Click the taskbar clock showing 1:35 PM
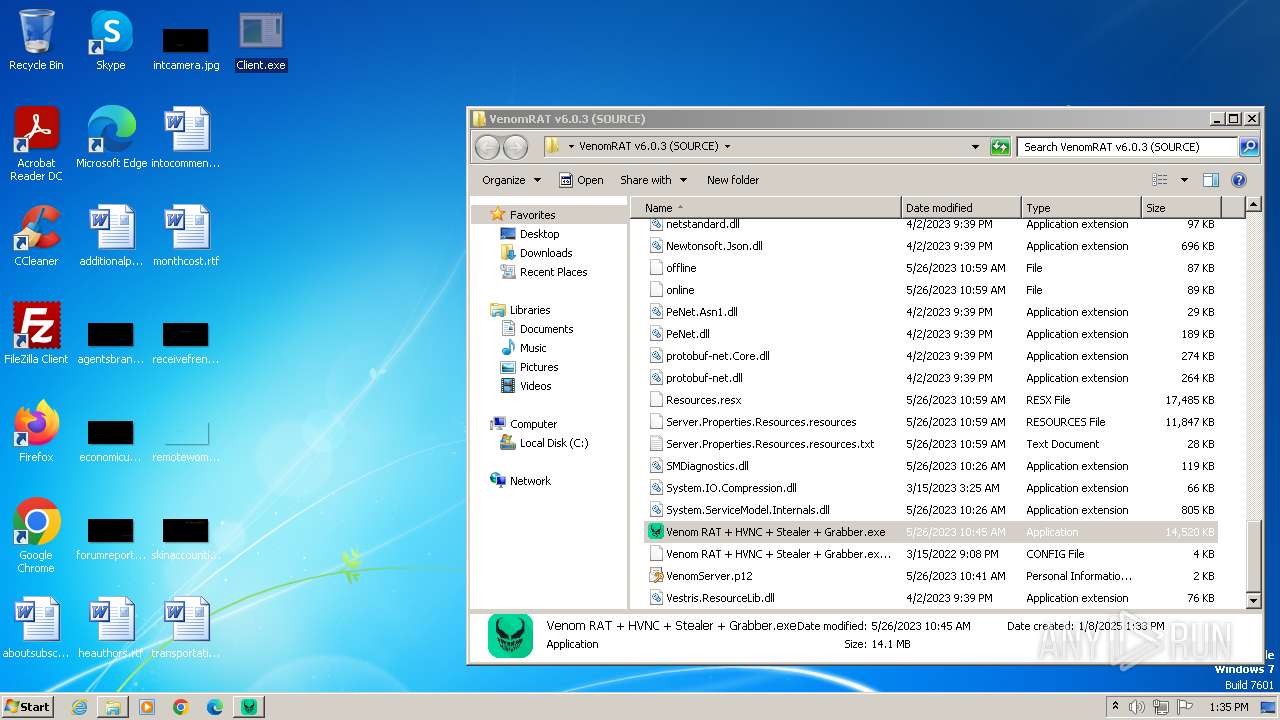This screenshot has width=1280, height=720. click(x=1228, y=707)
